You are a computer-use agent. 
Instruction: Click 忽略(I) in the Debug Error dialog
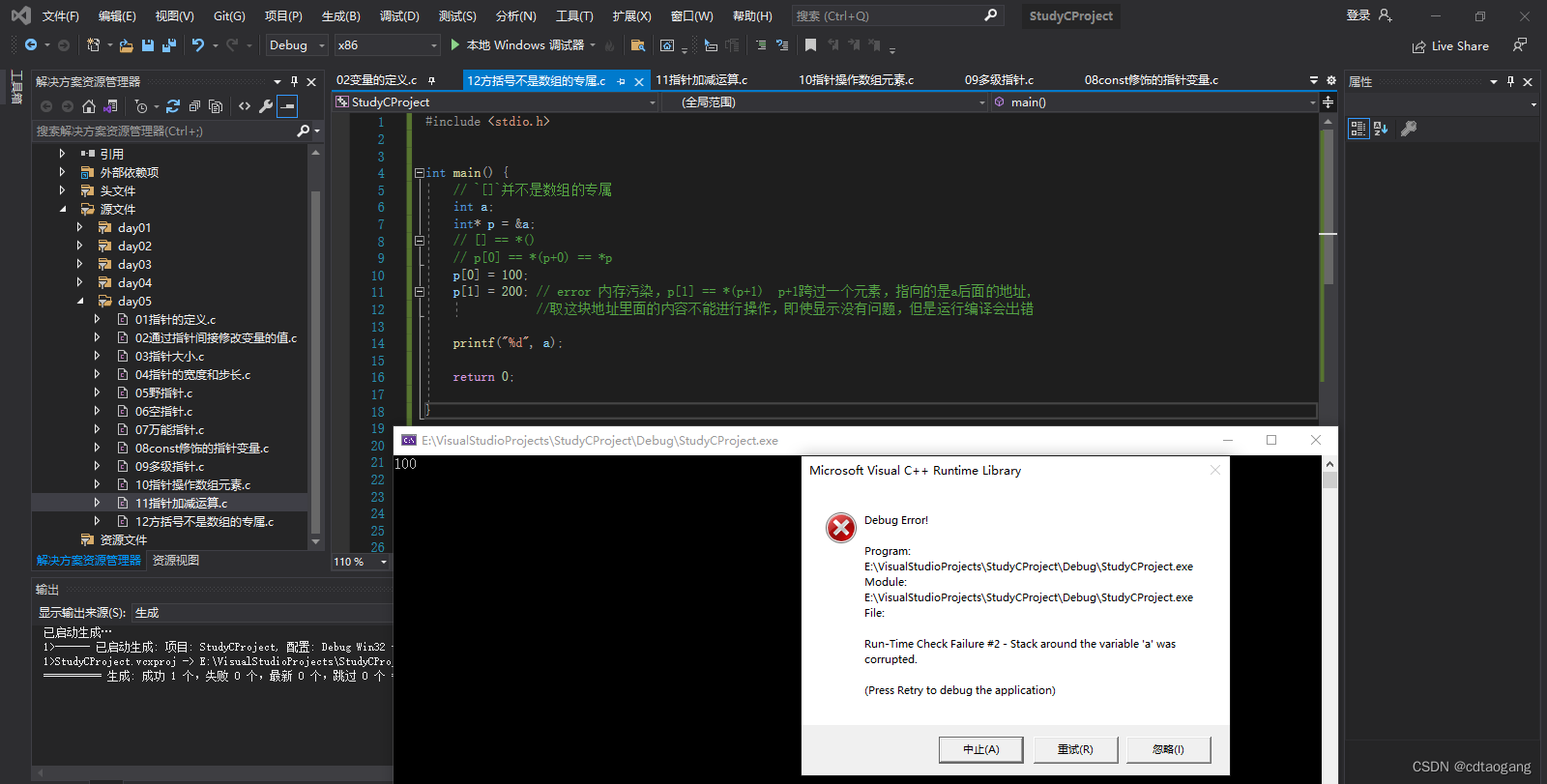(x=1168, y=749)
